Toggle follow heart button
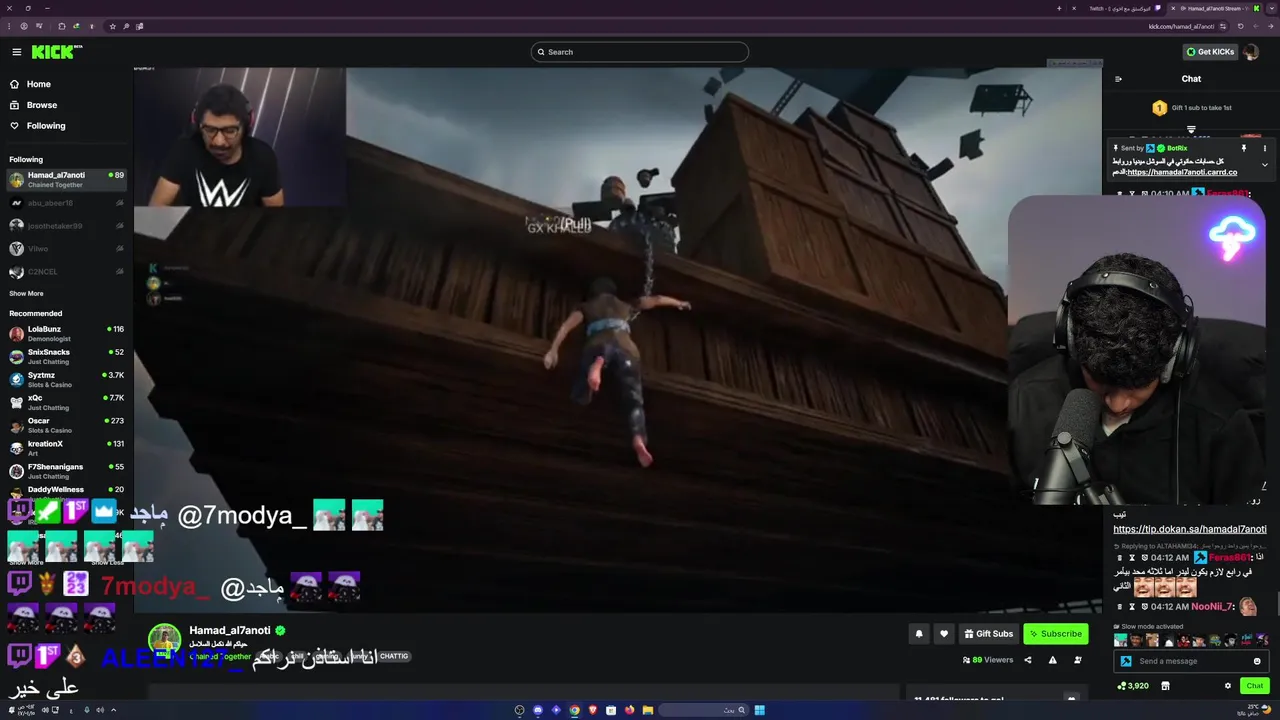The image size is (1280, 720). point(943,634)
